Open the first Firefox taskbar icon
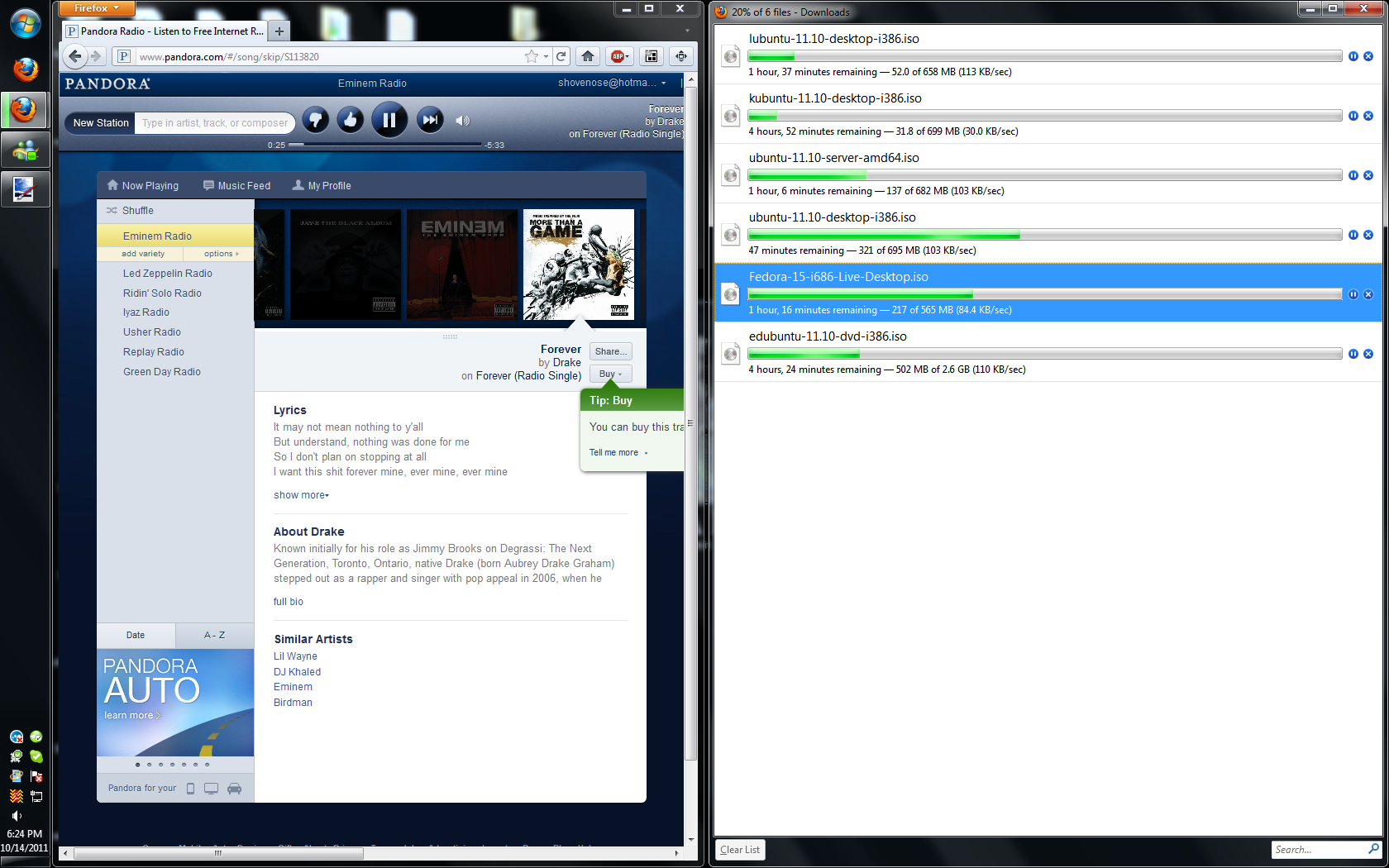This screenshot has height=868, width=1389. point(25,69)
